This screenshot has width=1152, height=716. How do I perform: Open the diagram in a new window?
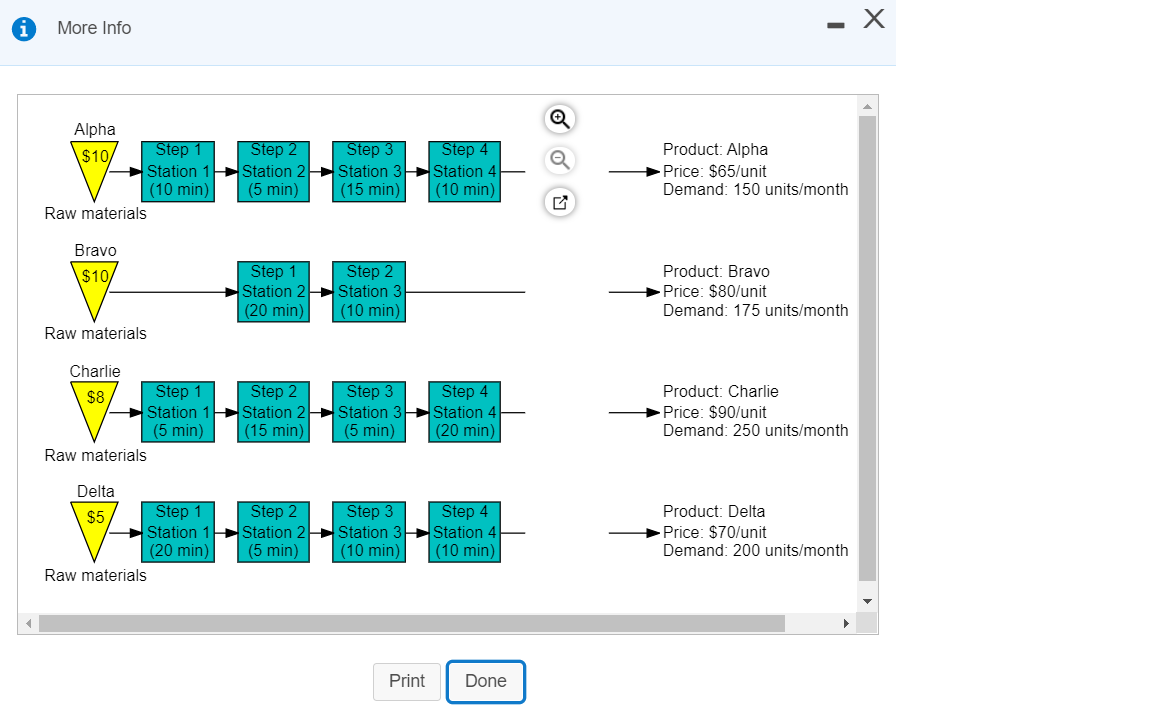tap(560, 202)
